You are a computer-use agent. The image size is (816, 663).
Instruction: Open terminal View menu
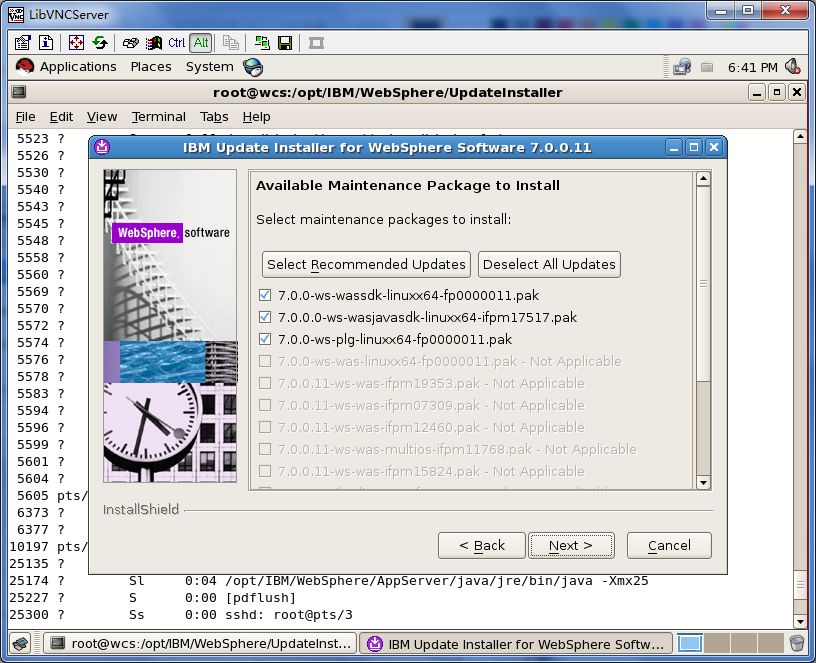click(x=102, y=117)
